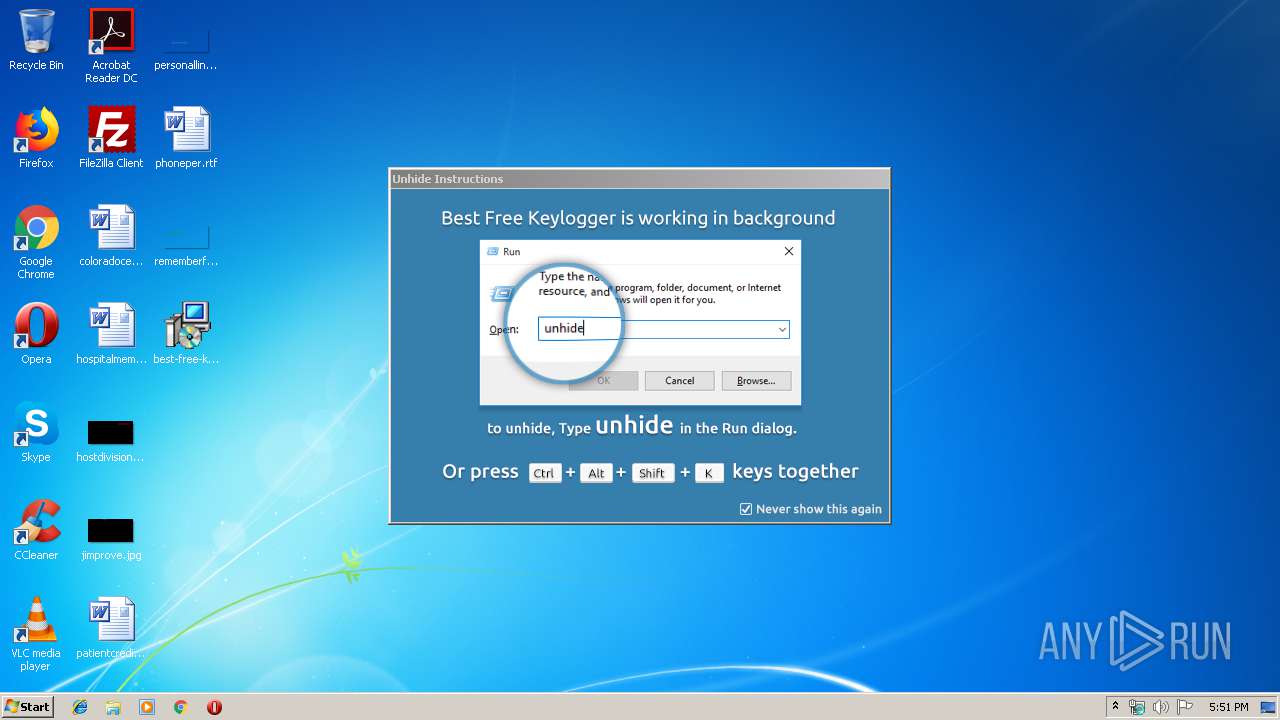Image resolution: width=1280 pixels, height=720 pixels.
Task: Click the Unhide Instructions title bar
Action: pos(639,179)
